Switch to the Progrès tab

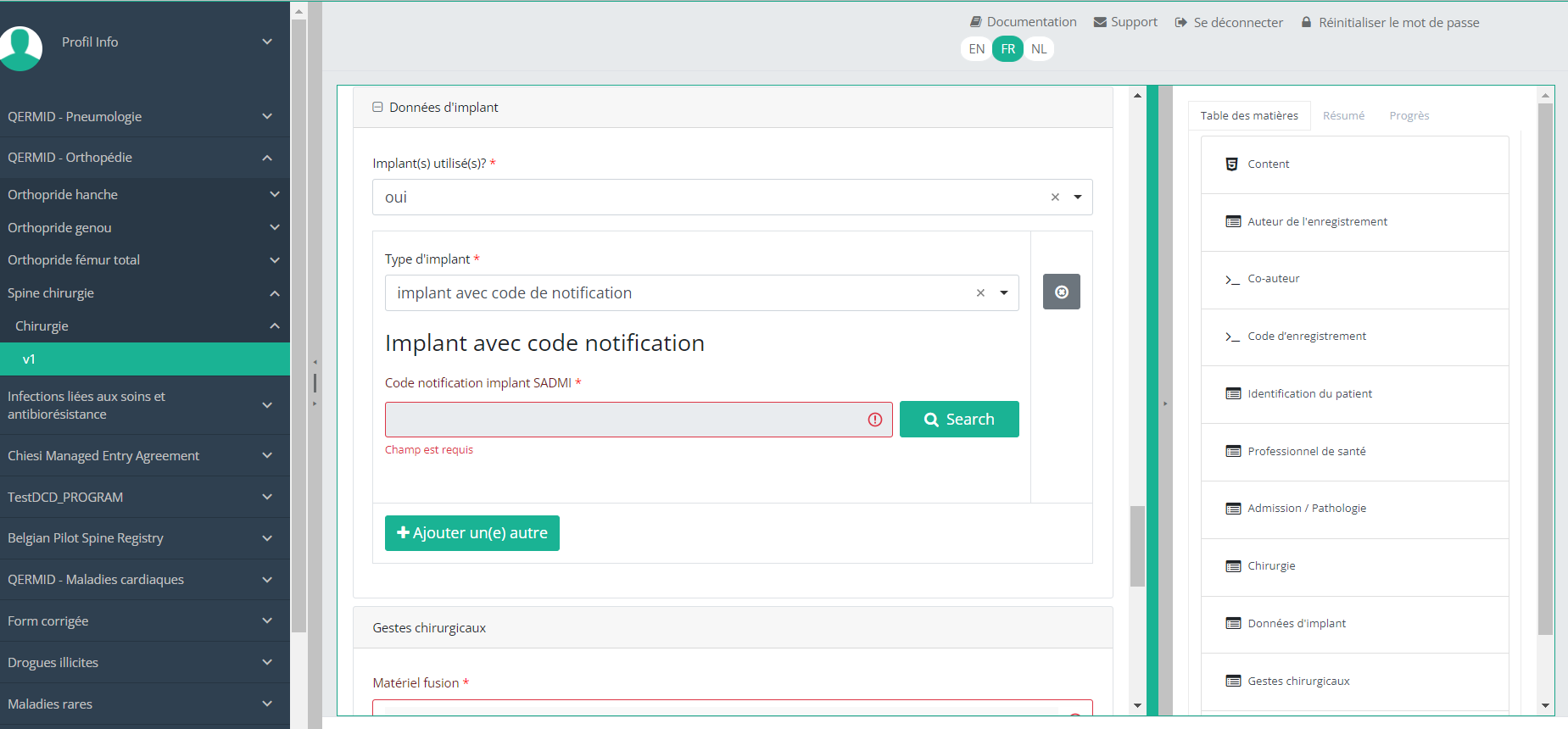(x=1409, y=116)
